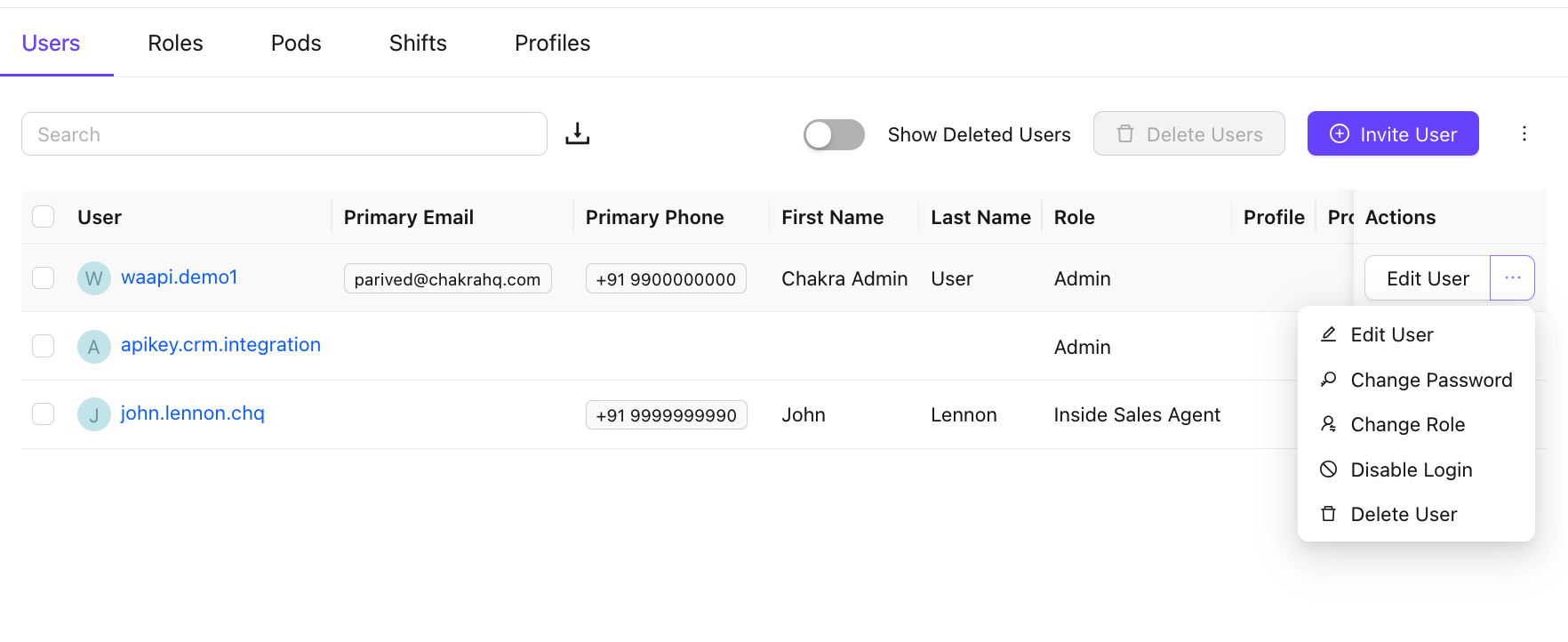Open the Pods tab
The height and width of the screenshot is (642, 1568).
pos(296,43)
